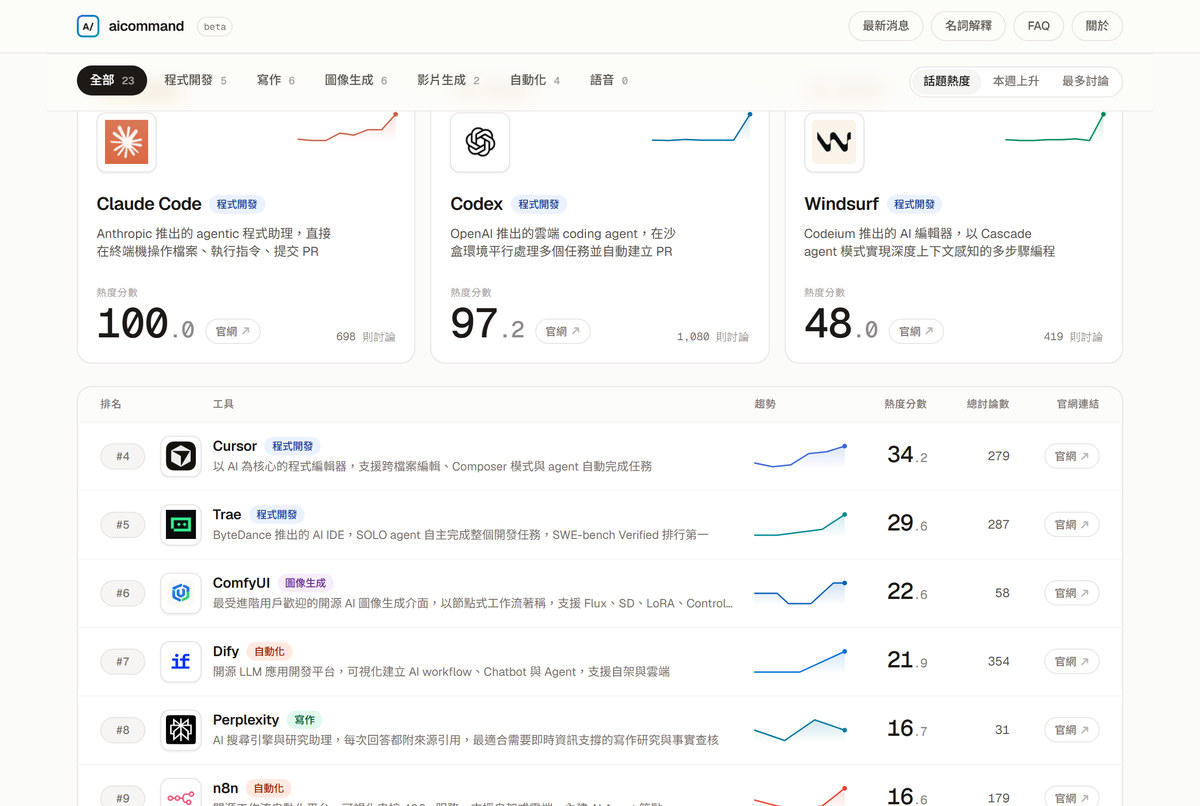
Task: Click the beta badge
Action: point(215,27)
